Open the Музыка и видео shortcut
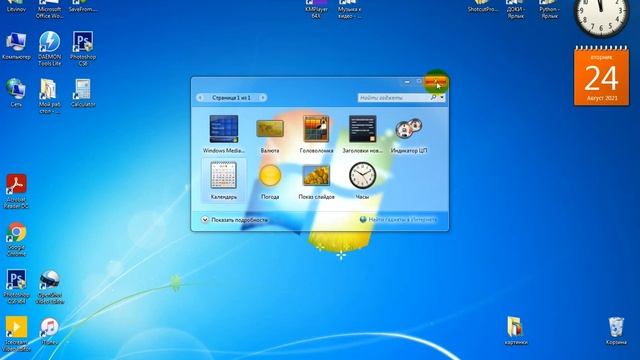The image size is (640, 360). (350, 9)
